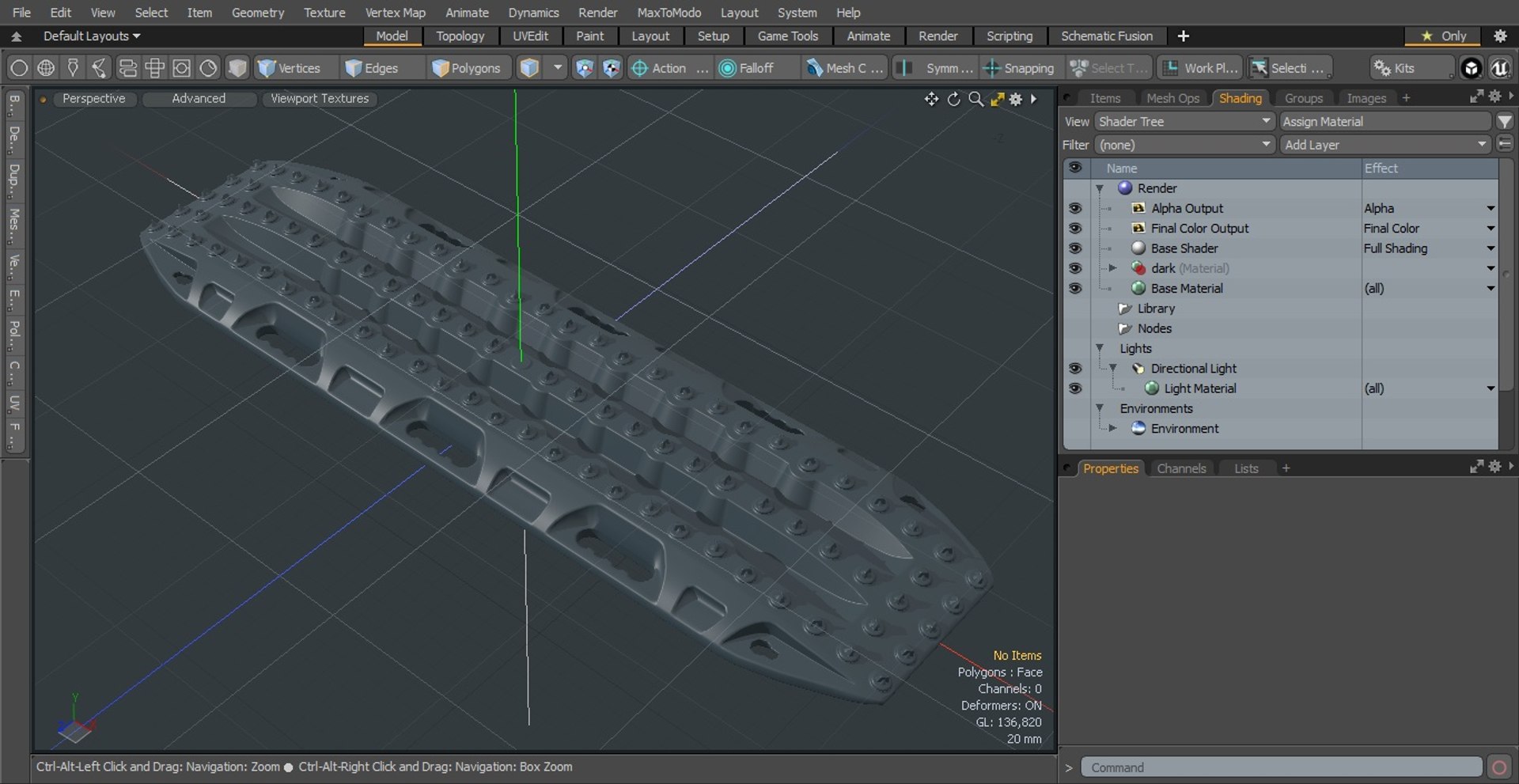1519x784 pixels.
Task: Click the Items selection cube icon
Action: tap(529, 68)
